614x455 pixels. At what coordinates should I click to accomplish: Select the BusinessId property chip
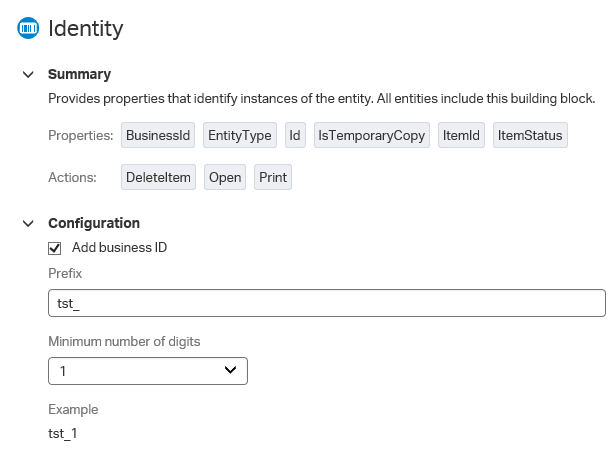158,135
